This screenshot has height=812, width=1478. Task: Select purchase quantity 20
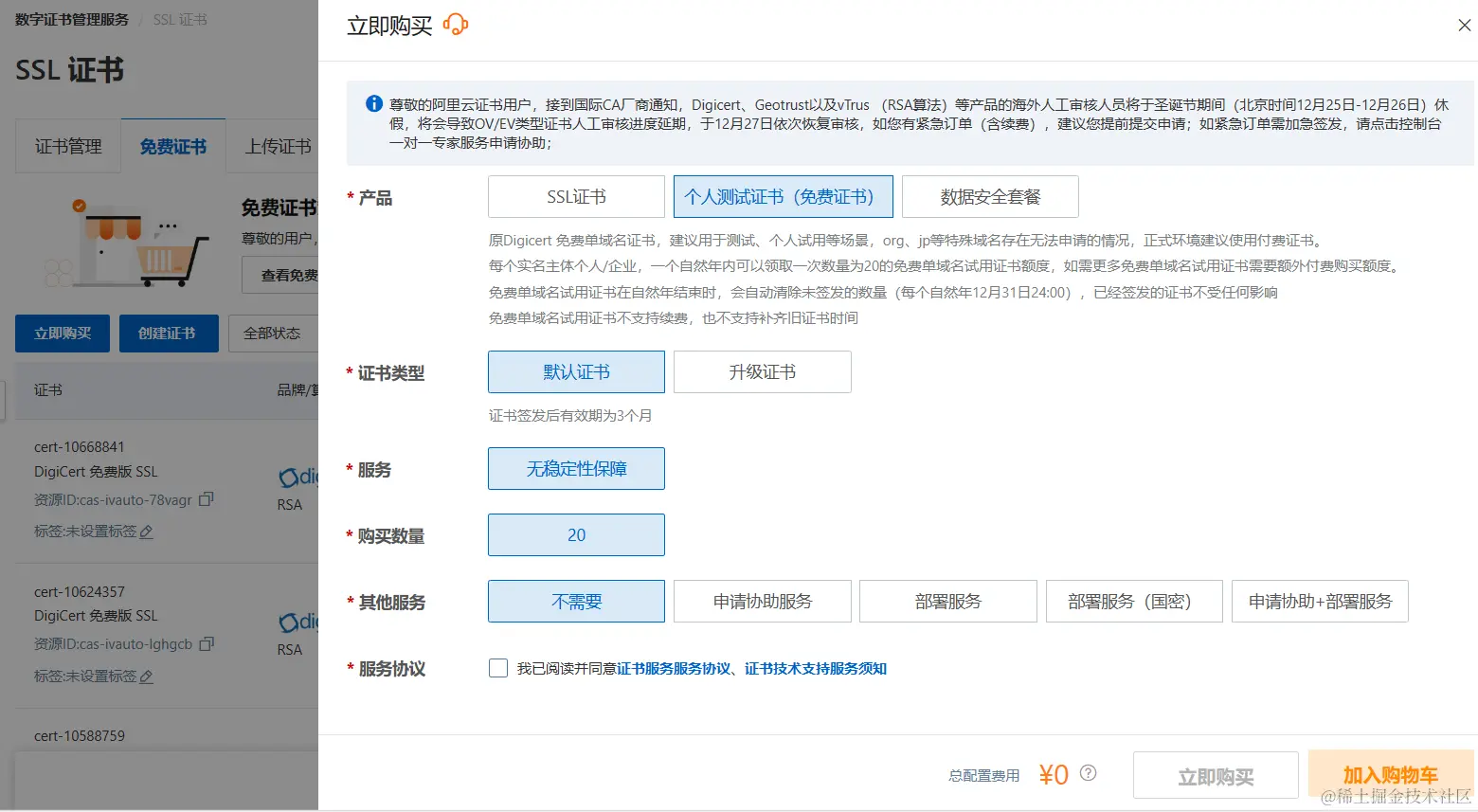pyautogui.click(x=576, y=535)
